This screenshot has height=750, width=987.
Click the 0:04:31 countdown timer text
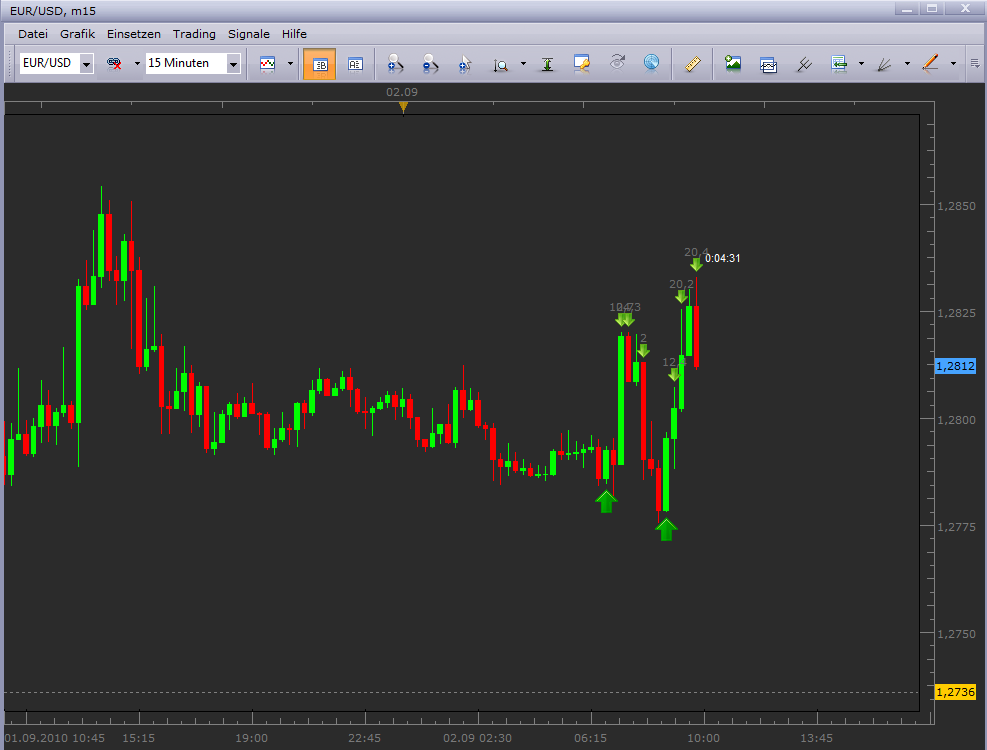722,258
